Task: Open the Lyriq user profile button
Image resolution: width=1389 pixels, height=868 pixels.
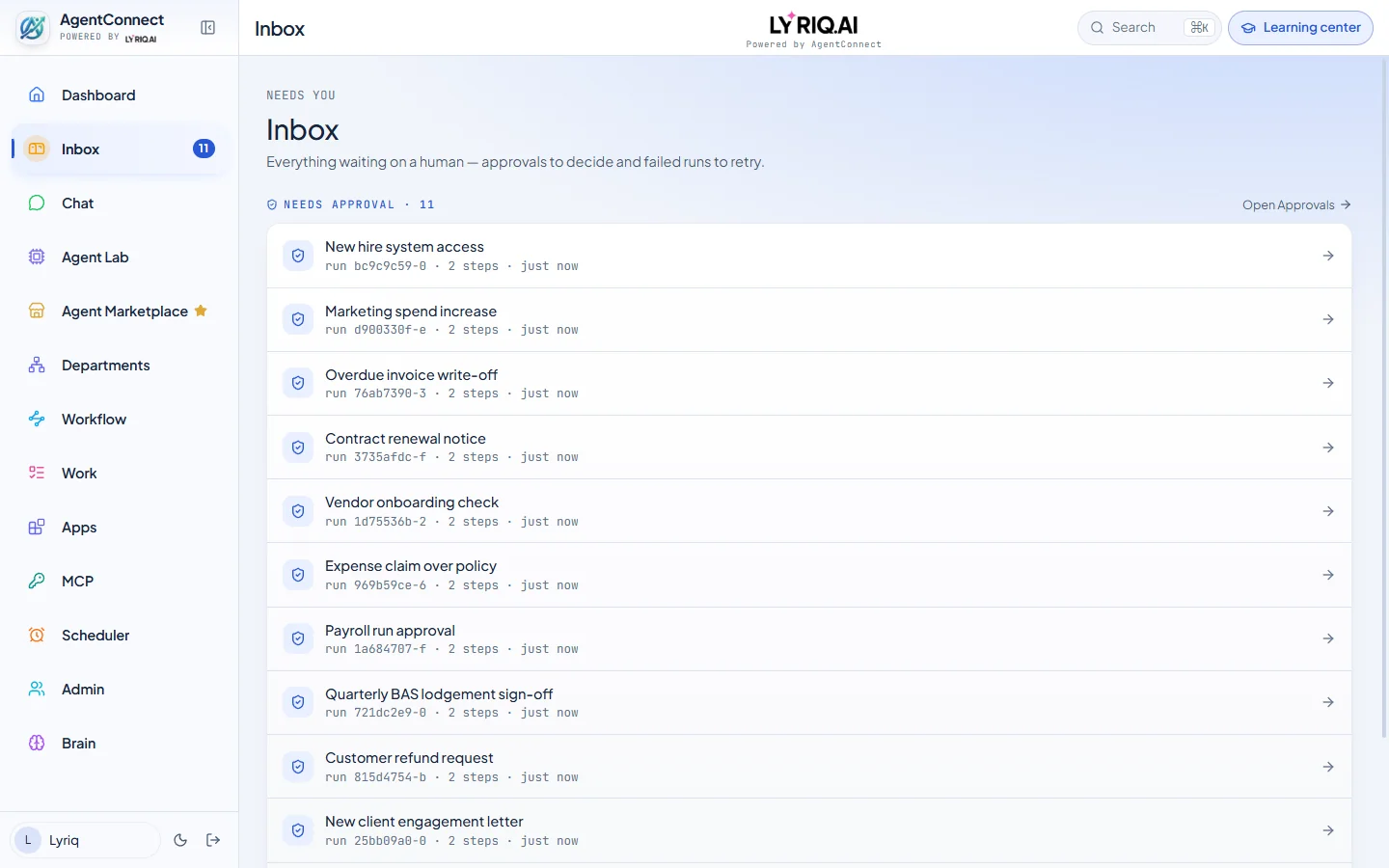Action: [x=85, y=840]
